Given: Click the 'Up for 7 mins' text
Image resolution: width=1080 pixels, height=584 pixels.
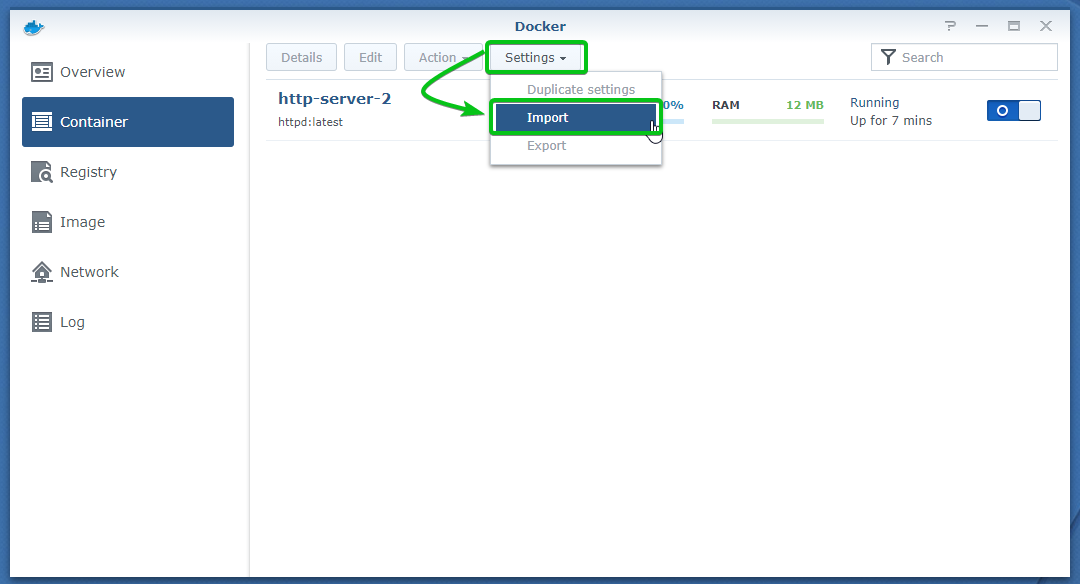Looking at the screenshot, I should pyautogui.click(x=891, y=121).
